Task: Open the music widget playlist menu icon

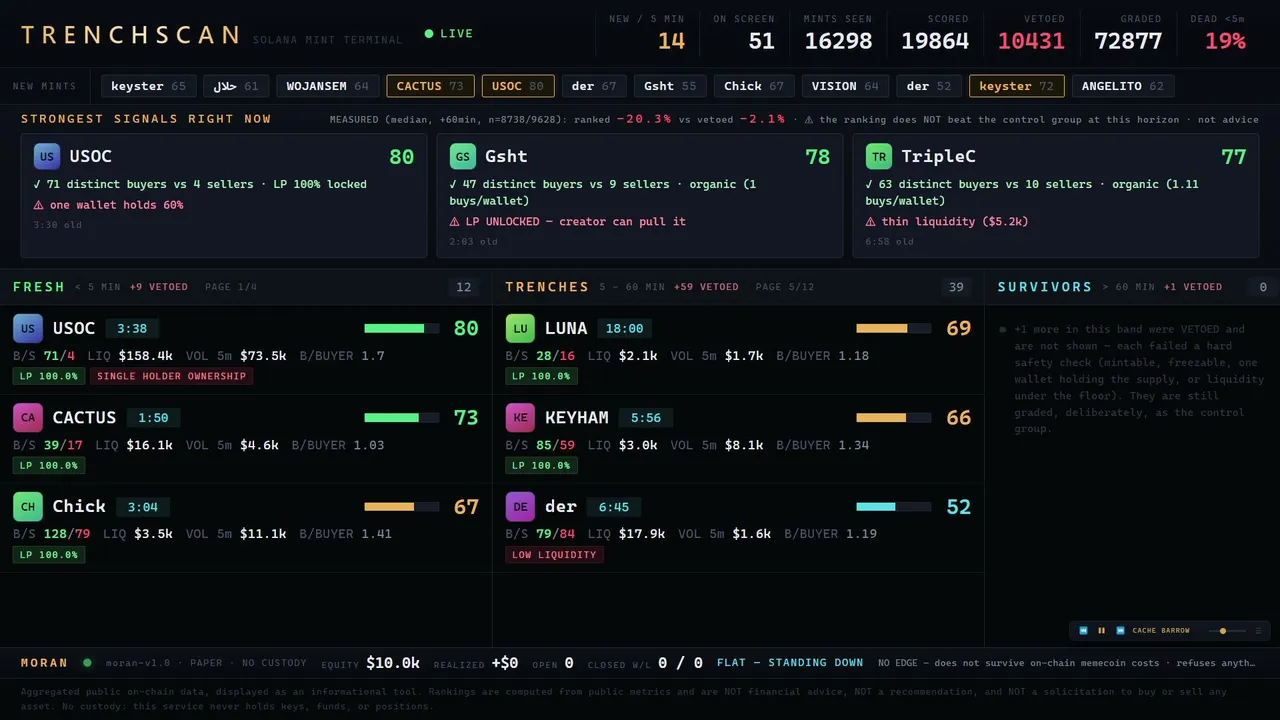Action: tap(1258, 631)
